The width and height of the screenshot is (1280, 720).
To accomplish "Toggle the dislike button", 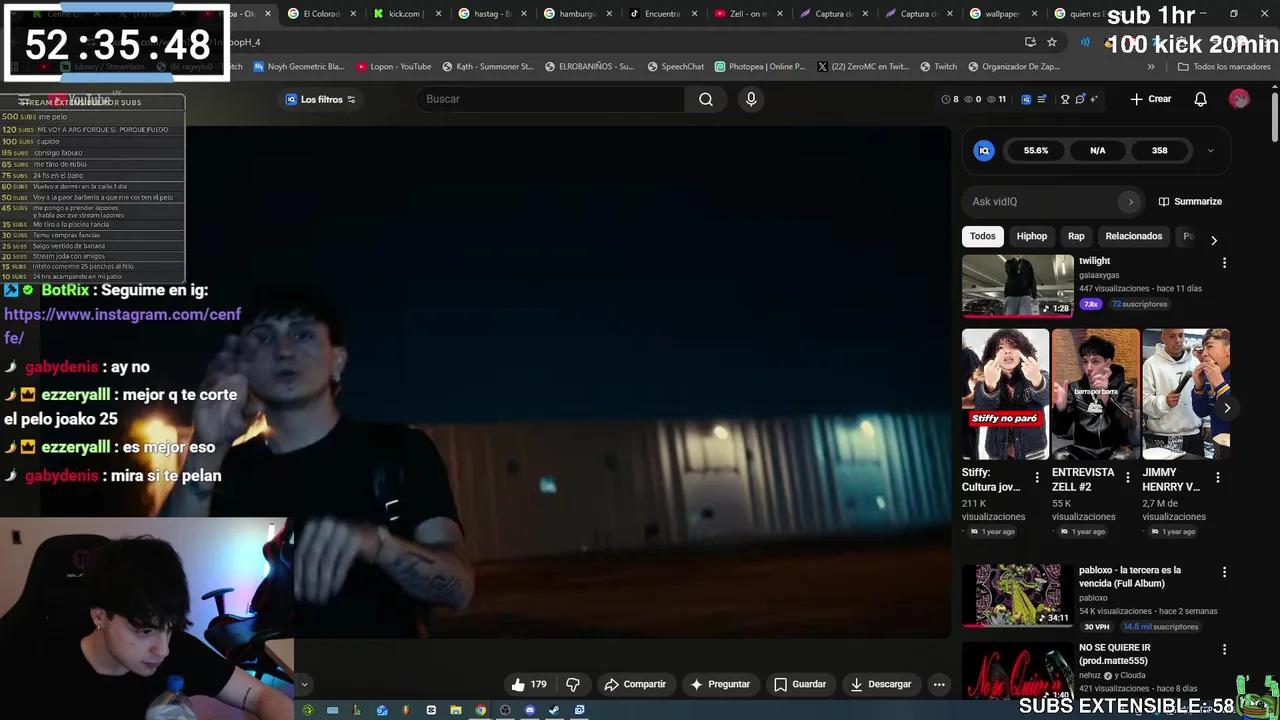I will click(572, 684).
